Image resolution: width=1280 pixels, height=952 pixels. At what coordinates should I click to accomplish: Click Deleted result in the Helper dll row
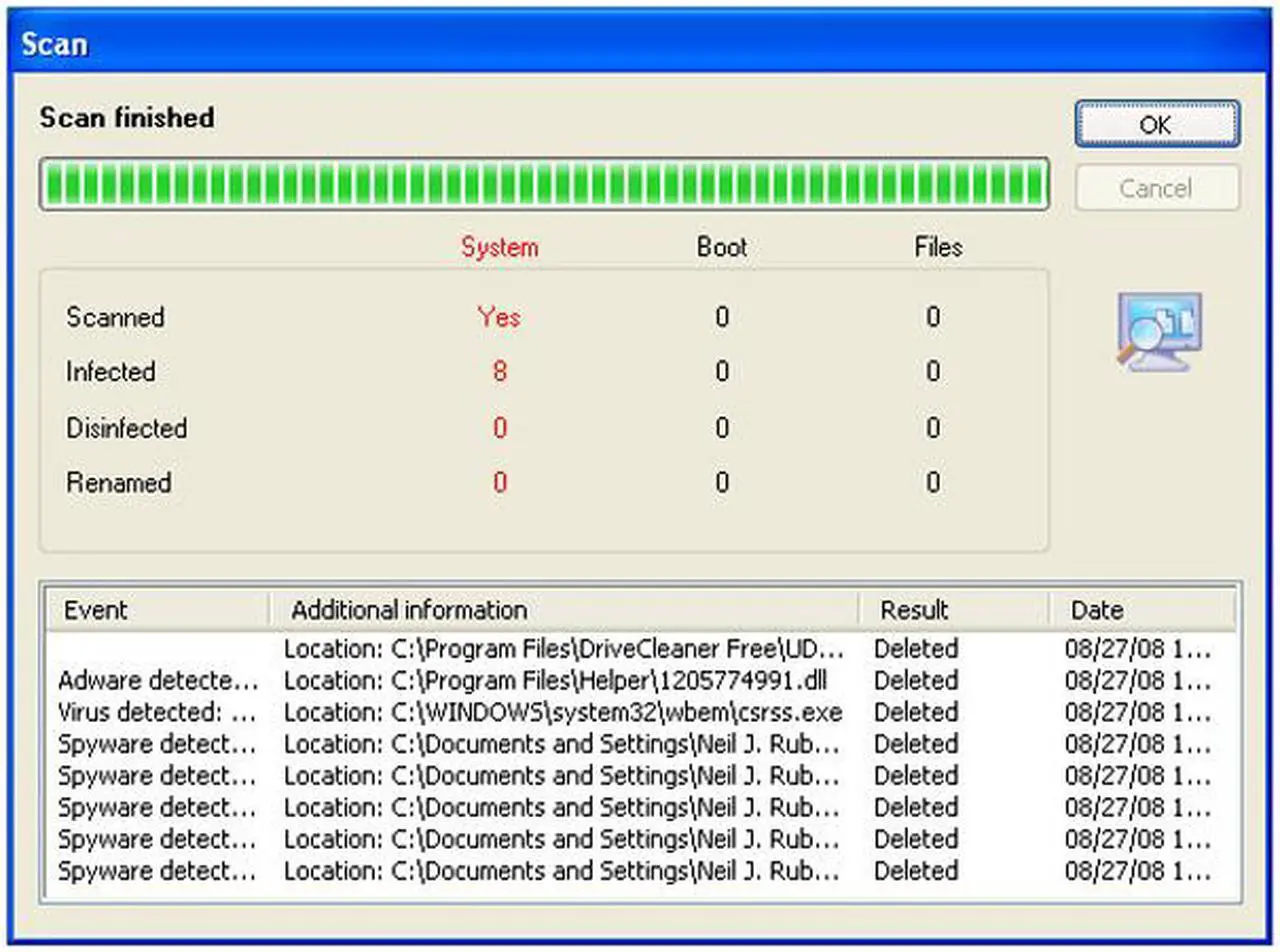point(916,681)
